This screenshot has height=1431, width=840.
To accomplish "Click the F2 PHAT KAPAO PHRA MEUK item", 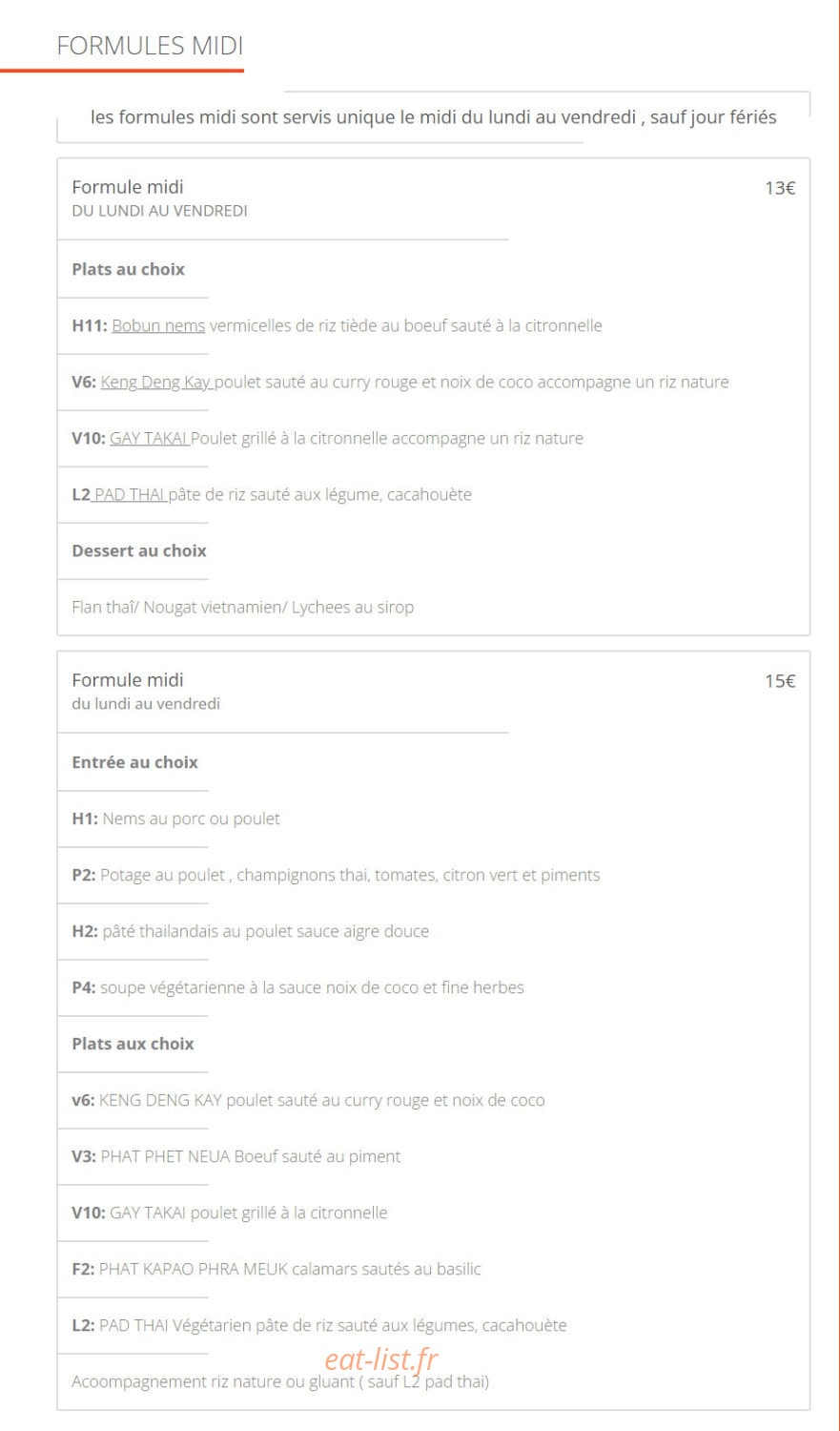I will 277,1269.
